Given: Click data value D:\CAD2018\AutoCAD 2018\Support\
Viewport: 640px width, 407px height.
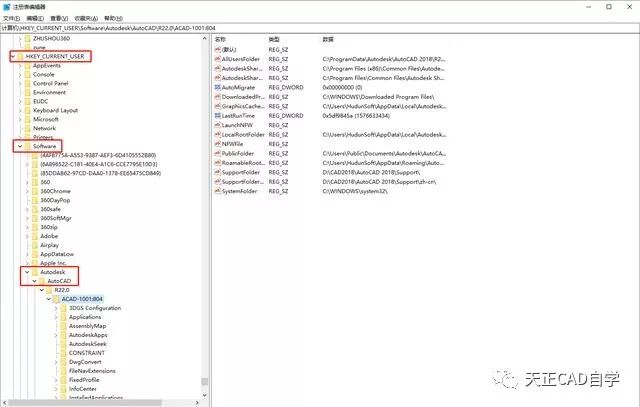Looking at the screenshot, I should click(371, 172).
